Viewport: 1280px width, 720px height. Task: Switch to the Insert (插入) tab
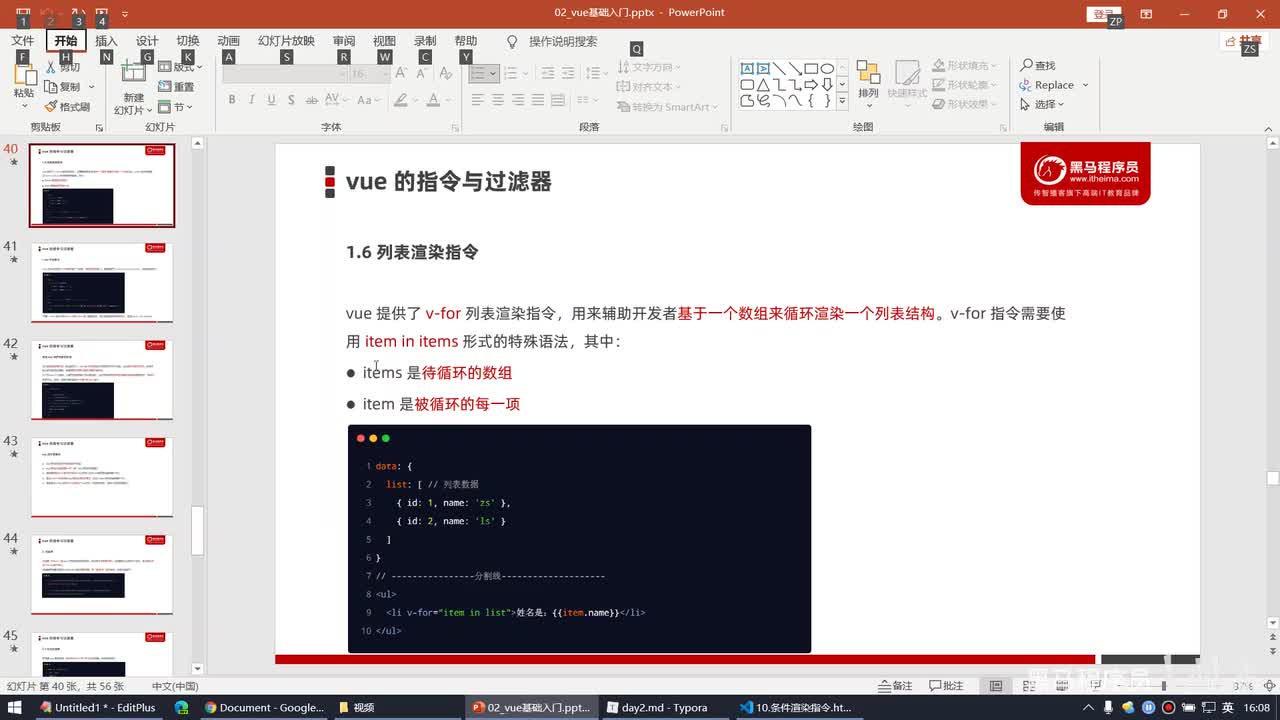(x=106, y=41)
